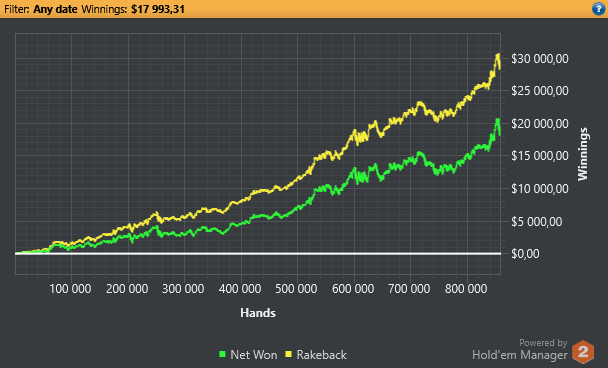The width and height of the screenshot is (608, 368).
Task: Click the 300 000 hands axis label
Action: [183, 289]
